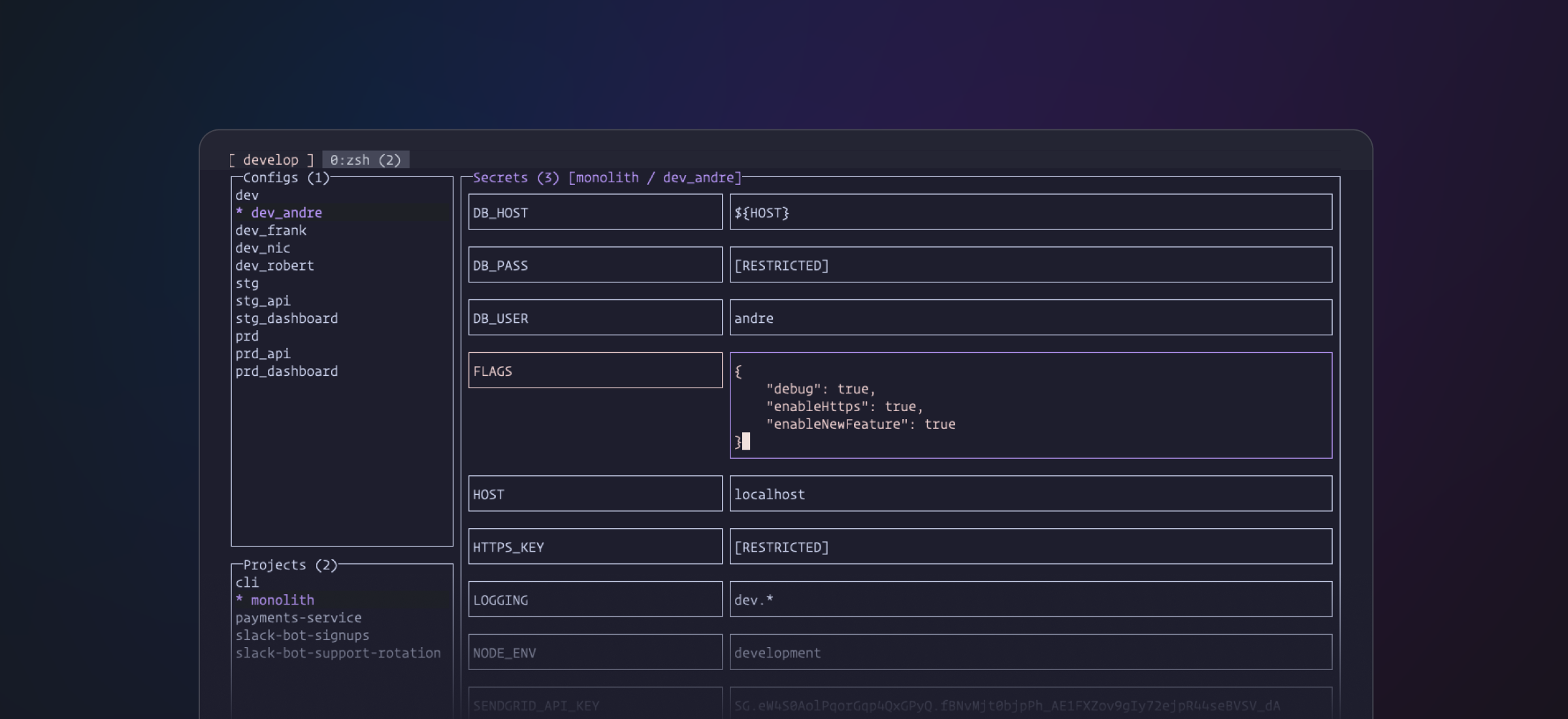The width and height of the screenshot is (1568, 719).
Task: Select the stg_dashboard config
Action: [x=286, y=318]
